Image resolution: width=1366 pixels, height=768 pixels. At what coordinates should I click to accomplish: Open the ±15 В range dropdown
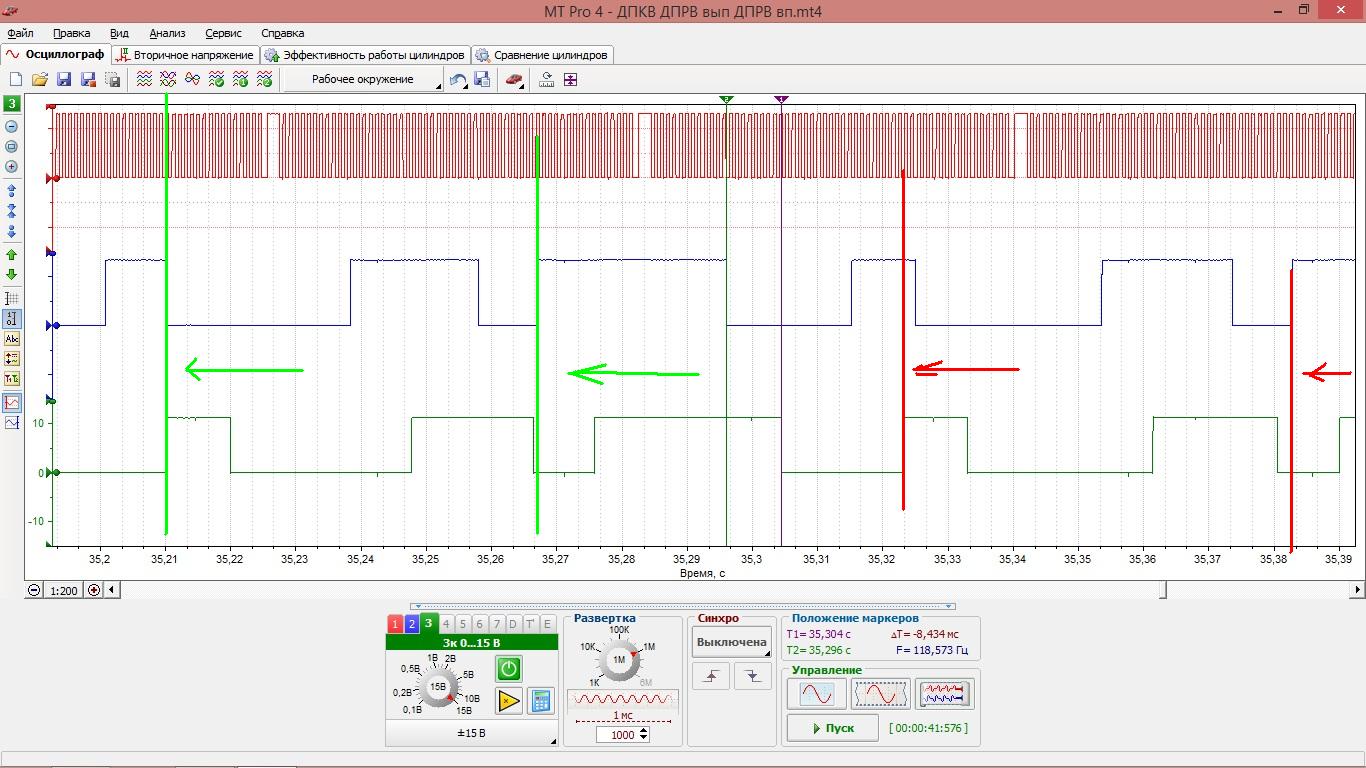point(471,733)
